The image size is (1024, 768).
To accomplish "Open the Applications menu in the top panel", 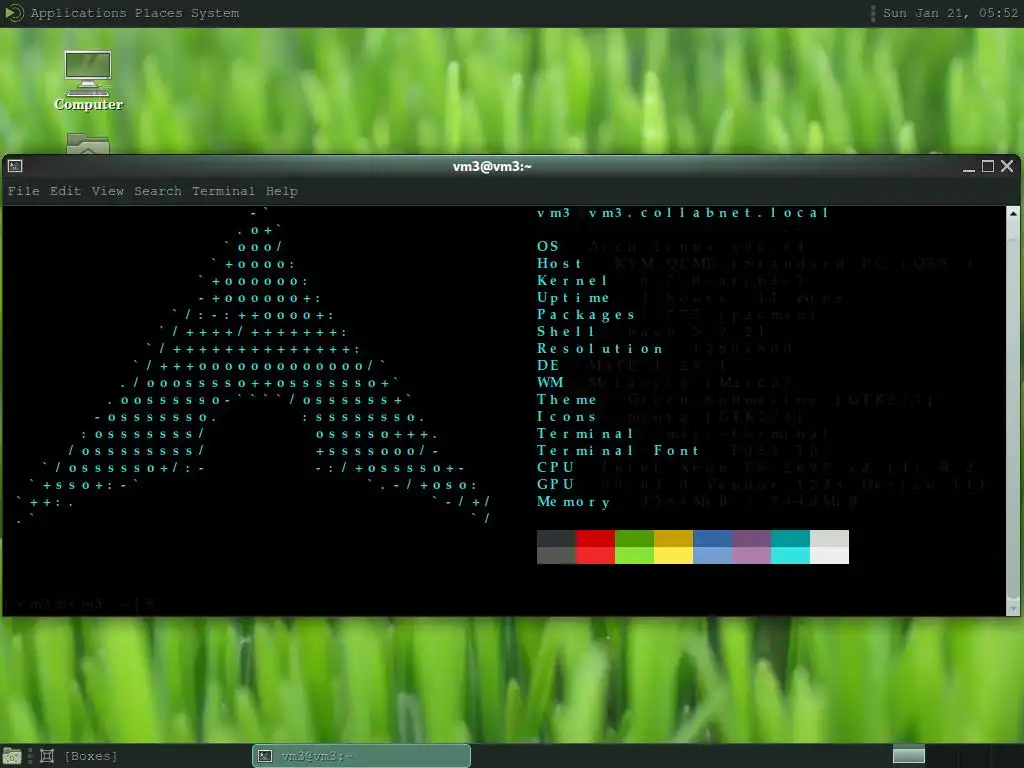I will click(x=78, y=13).
